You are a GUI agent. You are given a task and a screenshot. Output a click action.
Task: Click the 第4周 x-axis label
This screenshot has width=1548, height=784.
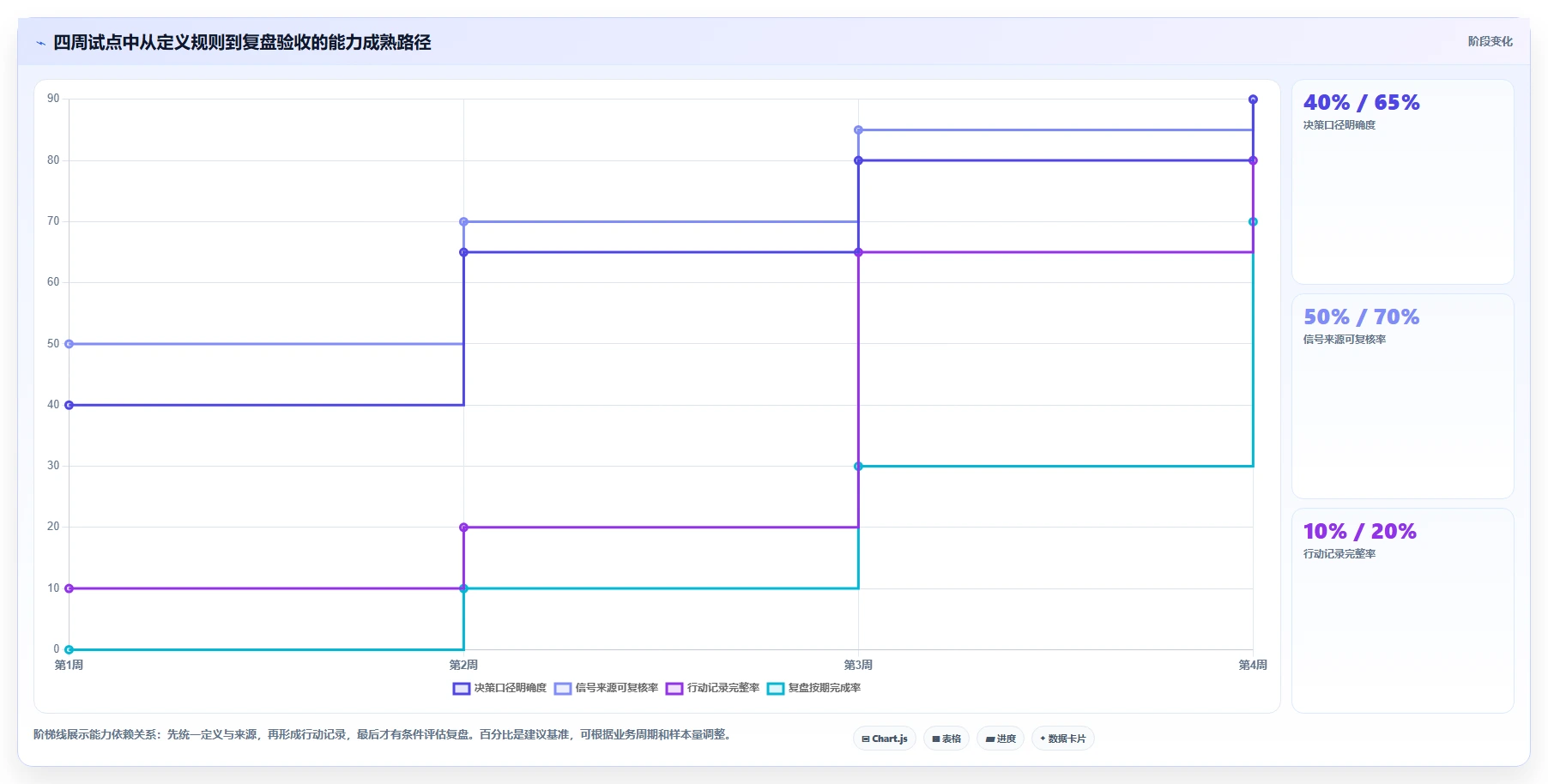[x=1253, y=665]
